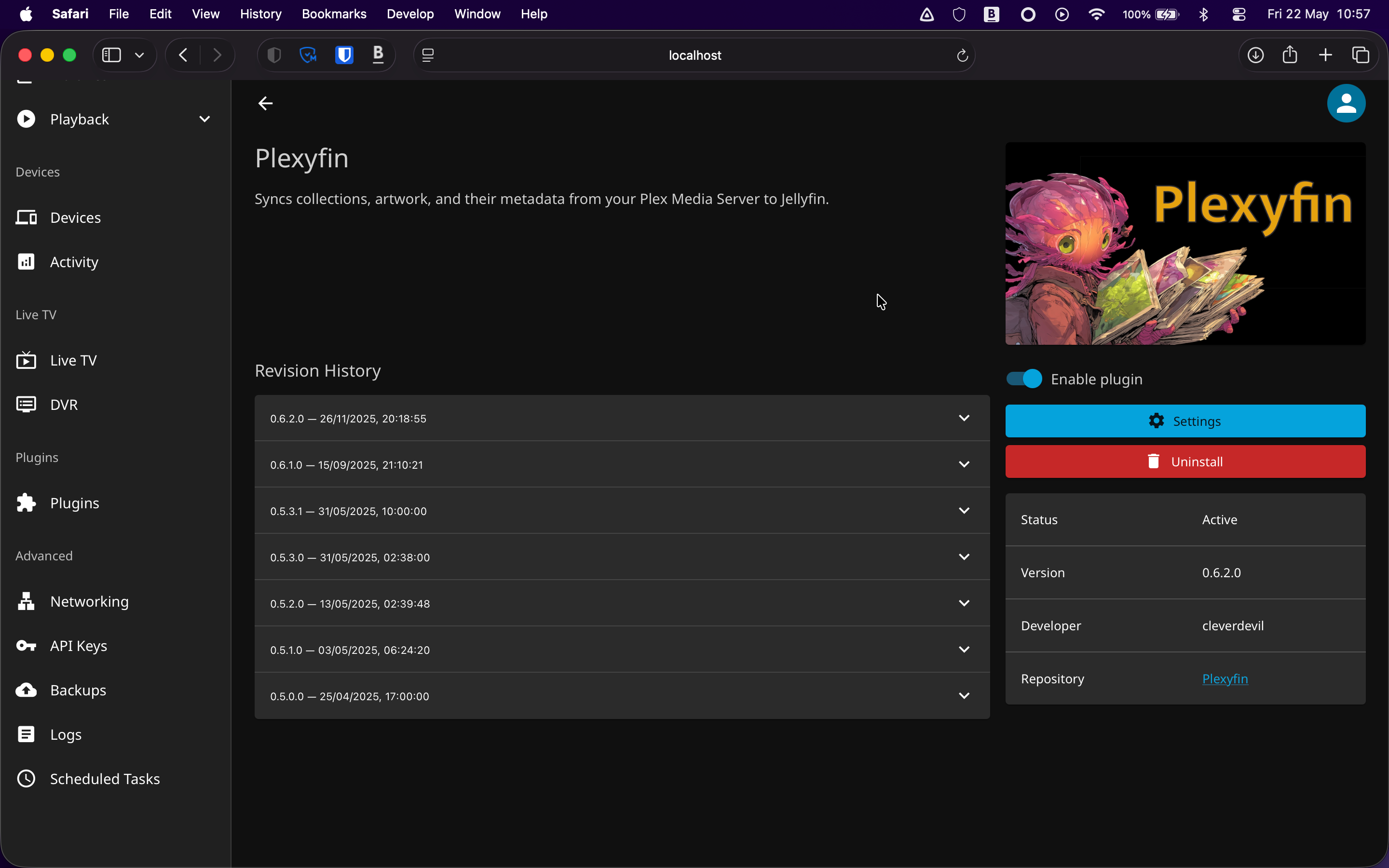
Task: Click the bold B extension icon in toolbar
Action: [378, 55]
